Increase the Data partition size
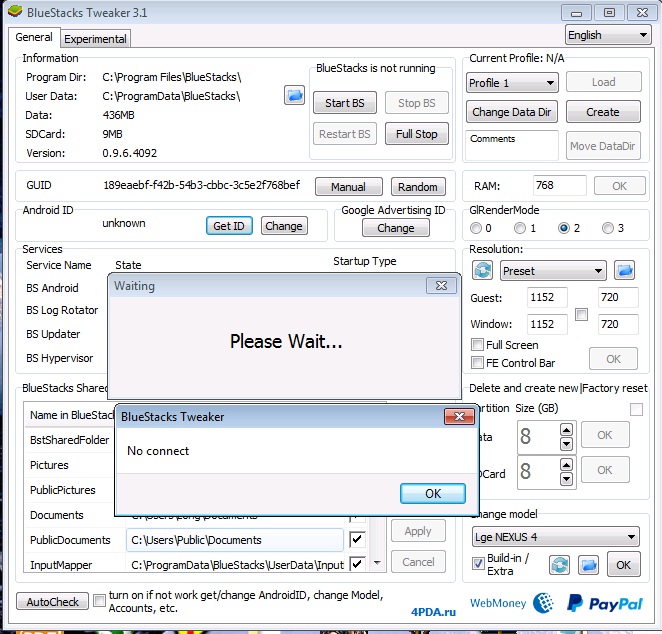The width and height of the screenshot is (662, 634). coord(566,430)
